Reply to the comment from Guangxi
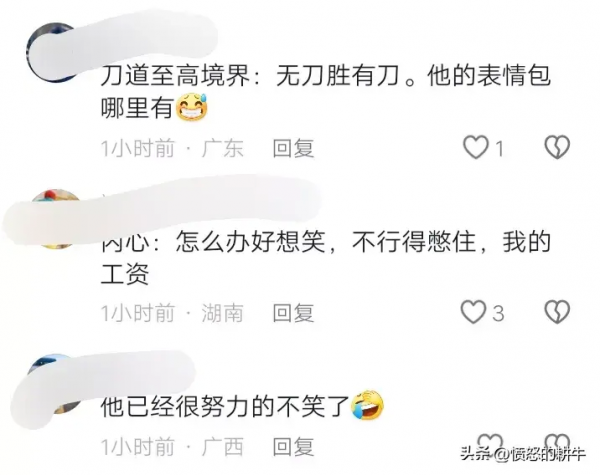 pos(293,446)
